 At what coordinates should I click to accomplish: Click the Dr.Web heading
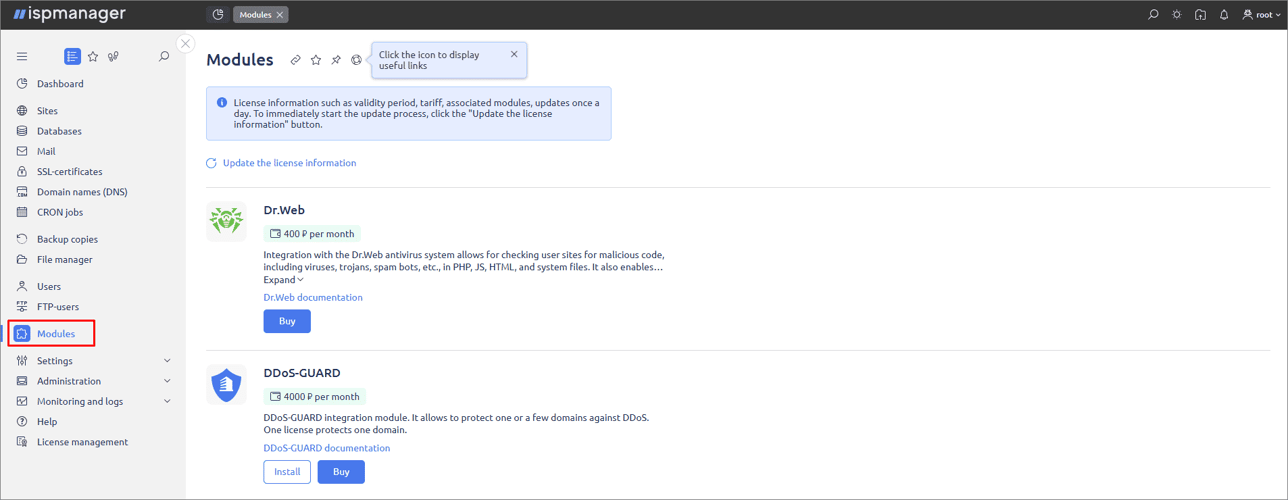[x=284, y=211]
